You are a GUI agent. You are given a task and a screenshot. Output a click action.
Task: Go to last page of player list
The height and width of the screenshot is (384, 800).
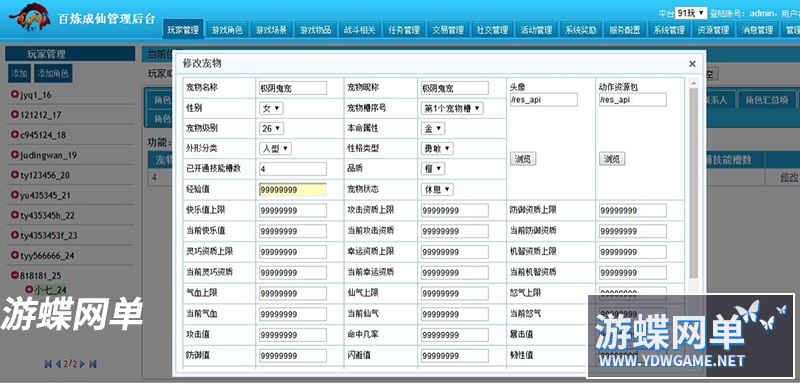93,364
